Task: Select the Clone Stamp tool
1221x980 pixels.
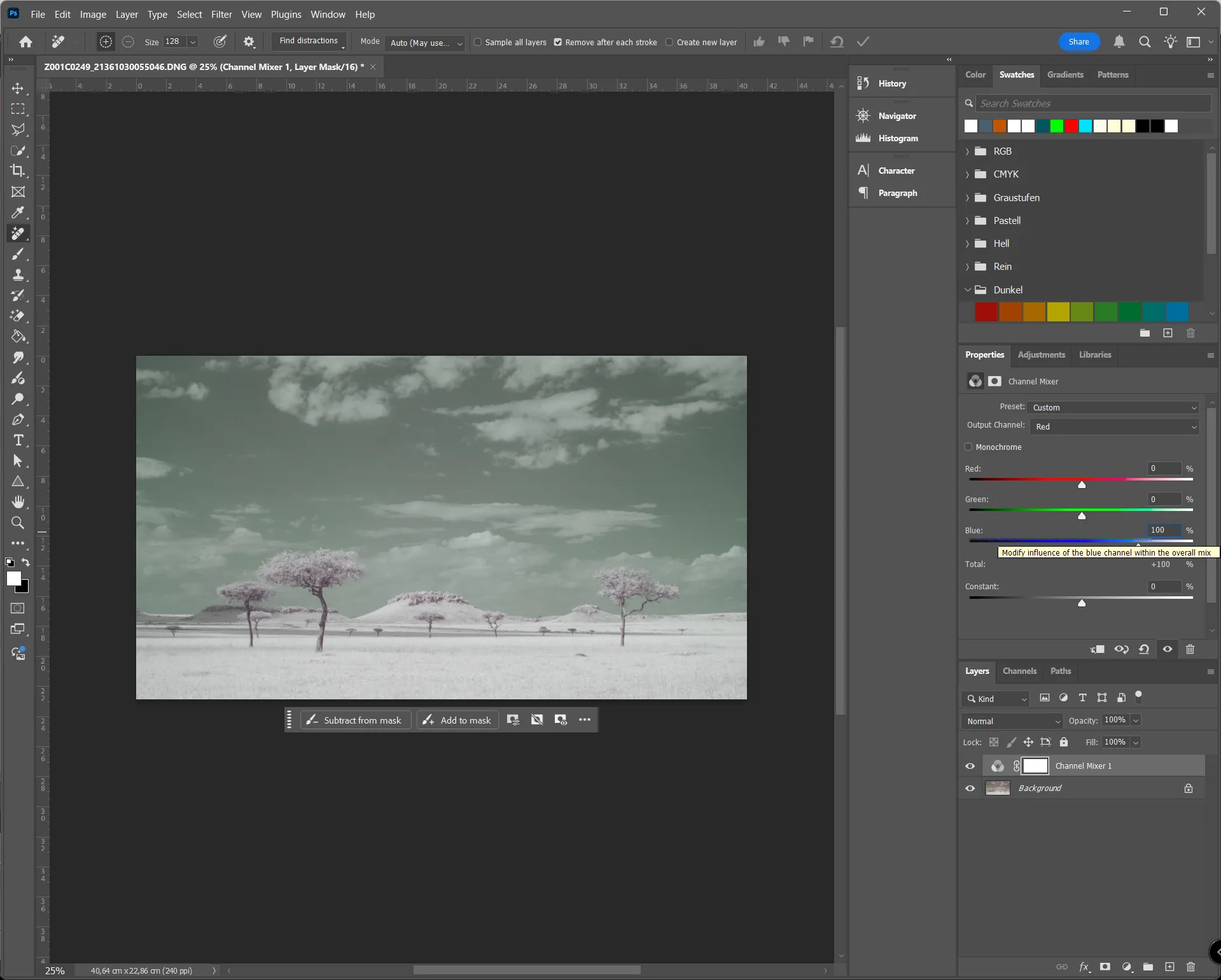Action: coord(18,275)
